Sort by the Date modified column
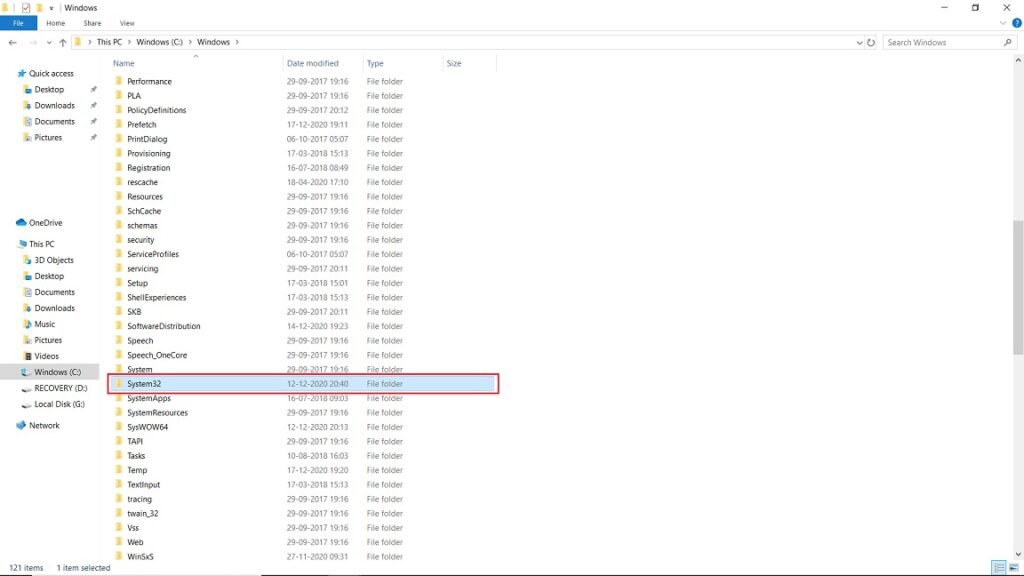The height and width of the screenshot is (576, 1024). [313, 63]
